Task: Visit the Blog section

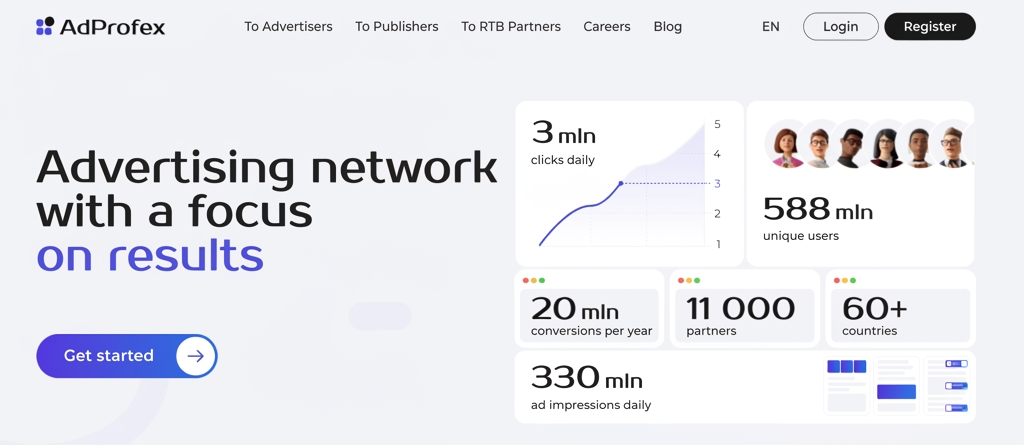Action: coord(667,27)
